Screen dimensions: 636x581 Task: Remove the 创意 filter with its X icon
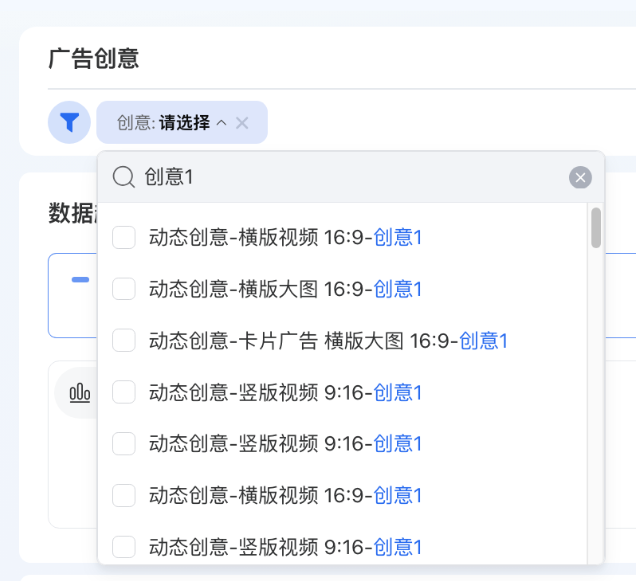(x=242, y=123)
